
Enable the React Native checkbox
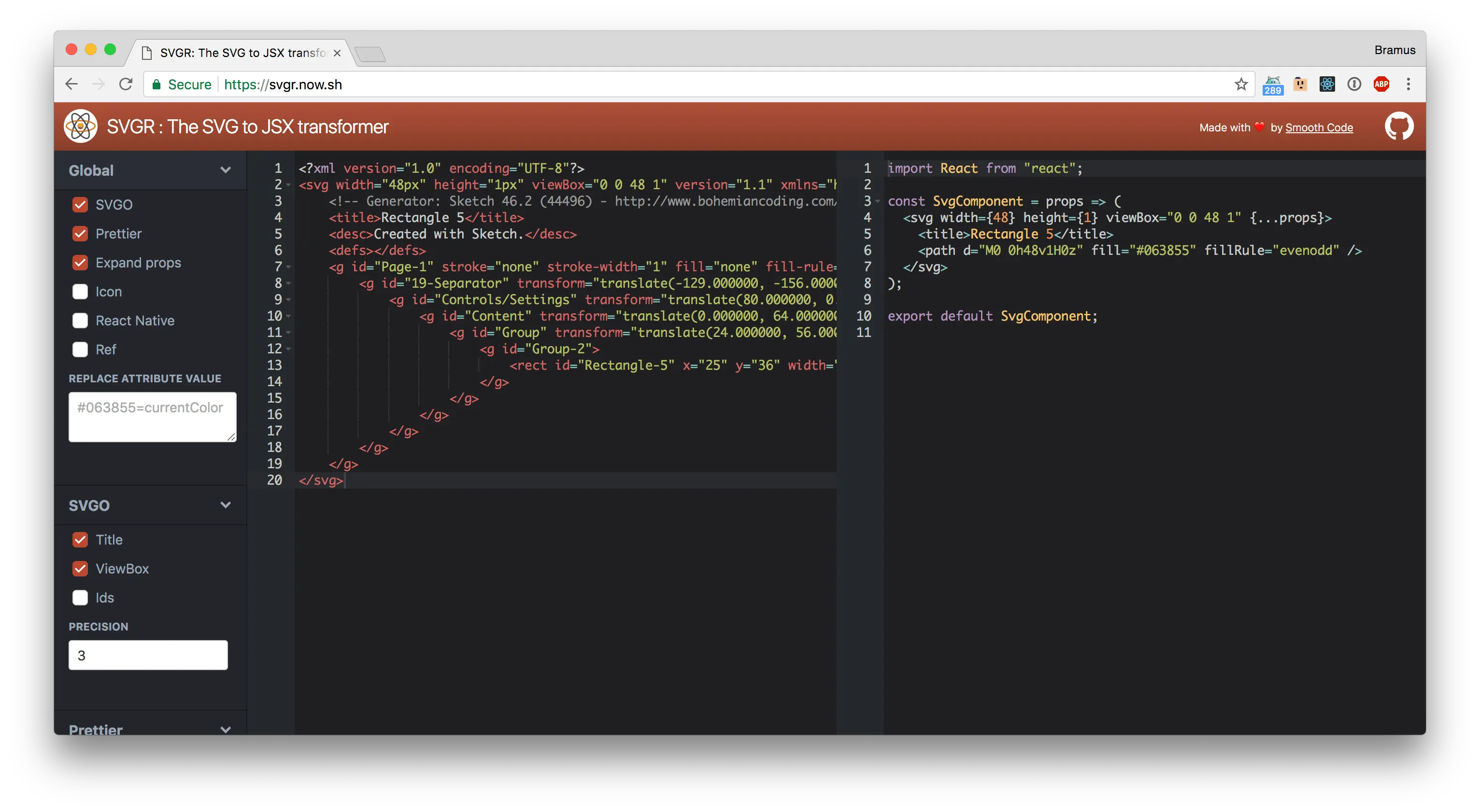[81, 321]
